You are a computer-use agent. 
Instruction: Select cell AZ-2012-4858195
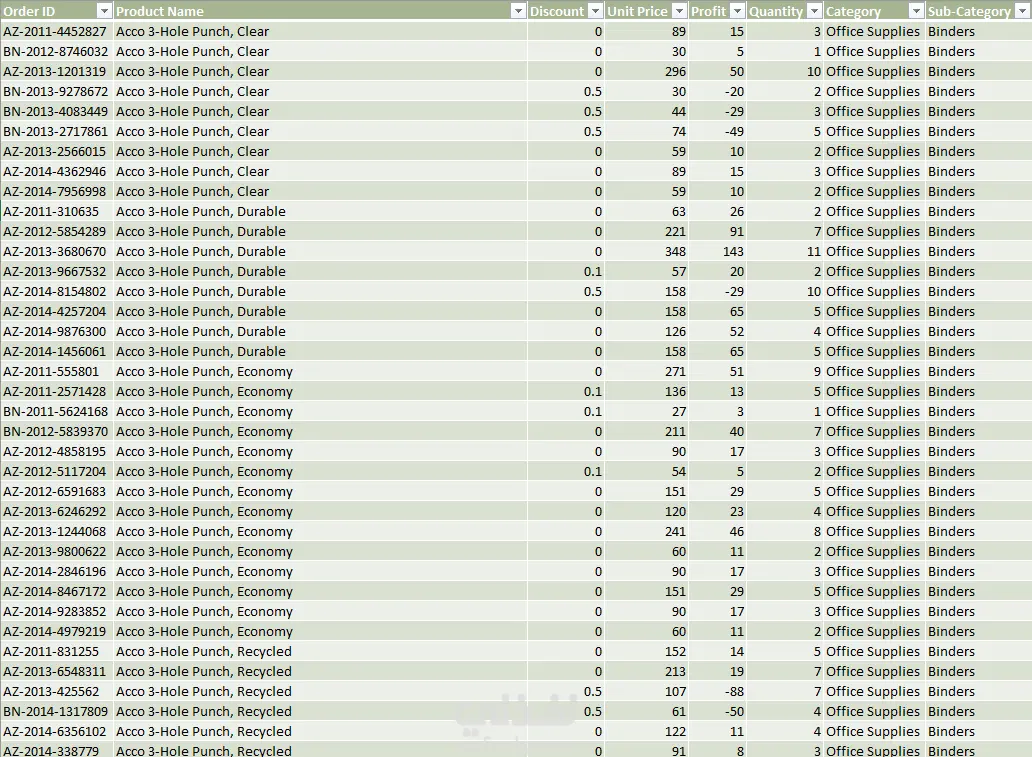(55, 452)
